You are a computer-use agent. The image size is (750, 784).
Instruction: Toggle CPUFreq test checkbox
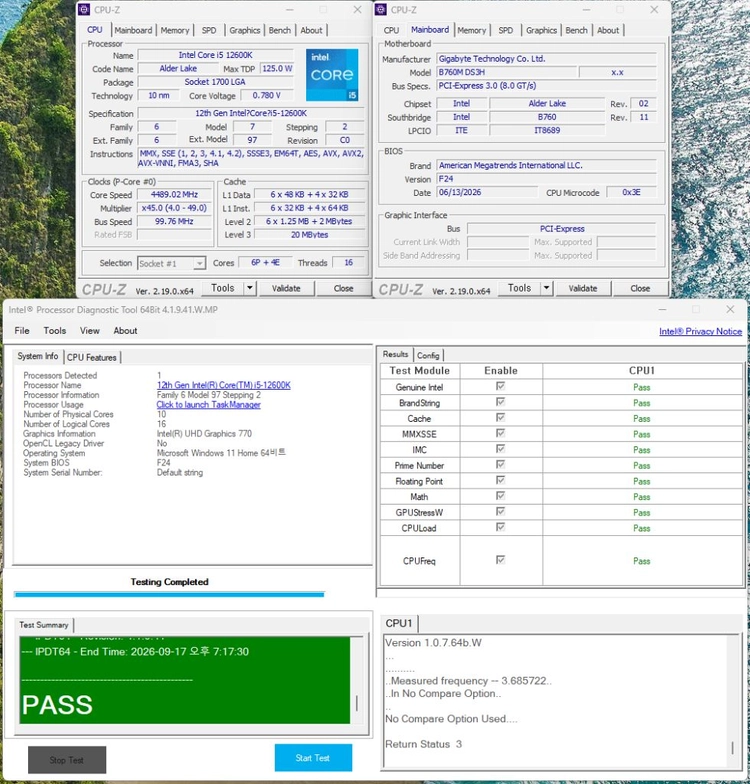click(x=500, y=560)
